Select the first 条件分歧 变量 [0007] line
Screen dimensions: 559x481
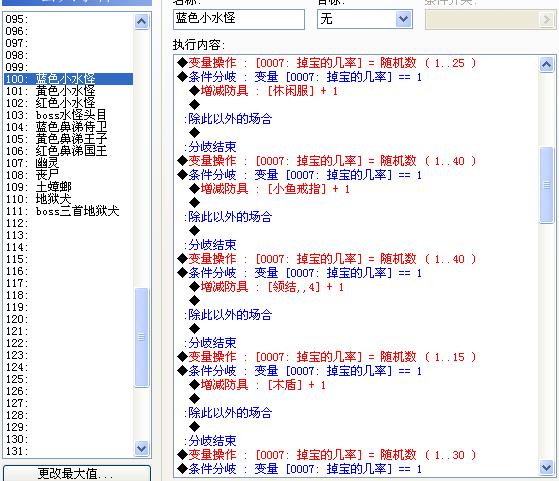tap(299, 77)
